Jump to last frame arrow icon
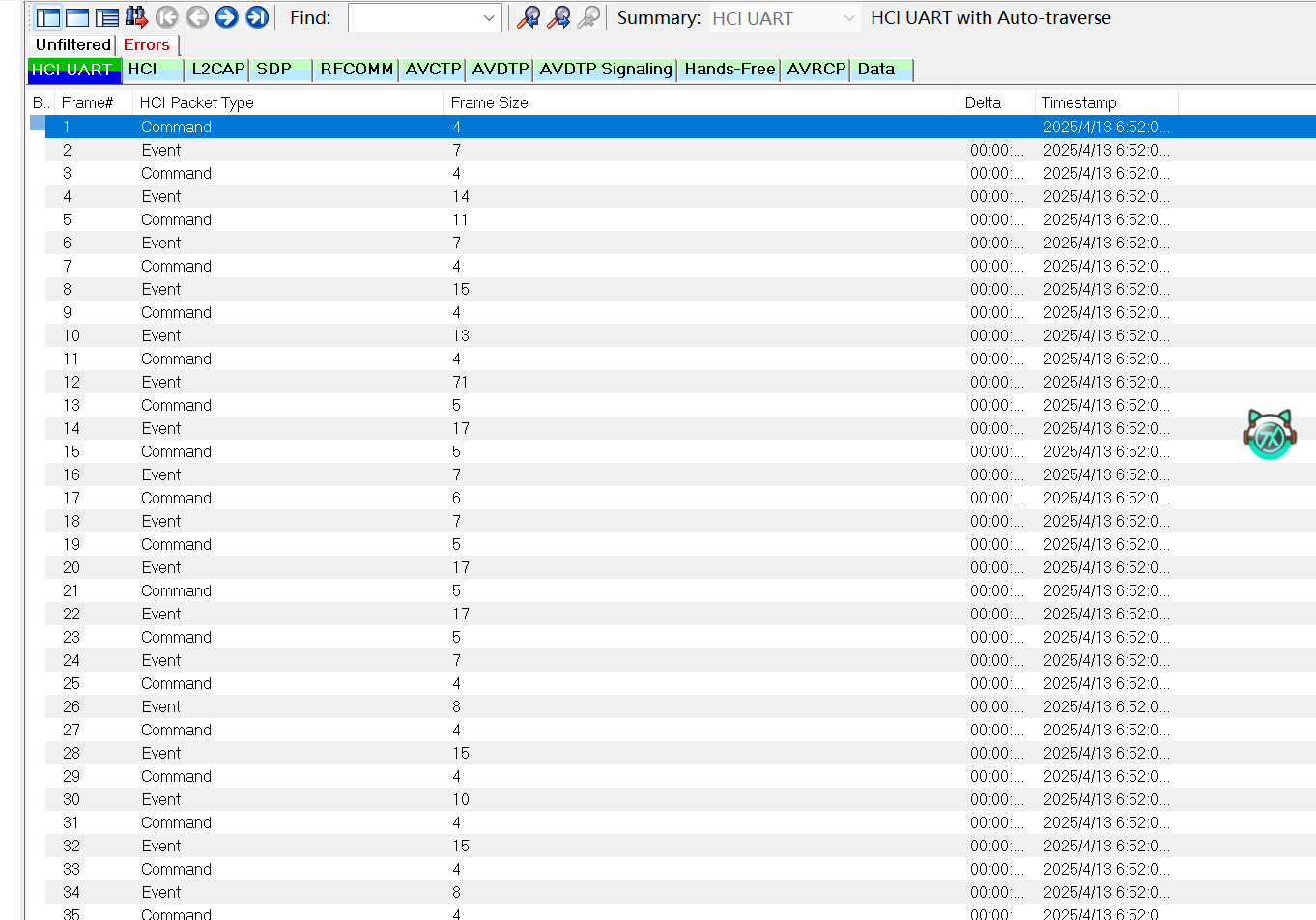The height and width of the screenshot is (920, 1316). point(257,17)
